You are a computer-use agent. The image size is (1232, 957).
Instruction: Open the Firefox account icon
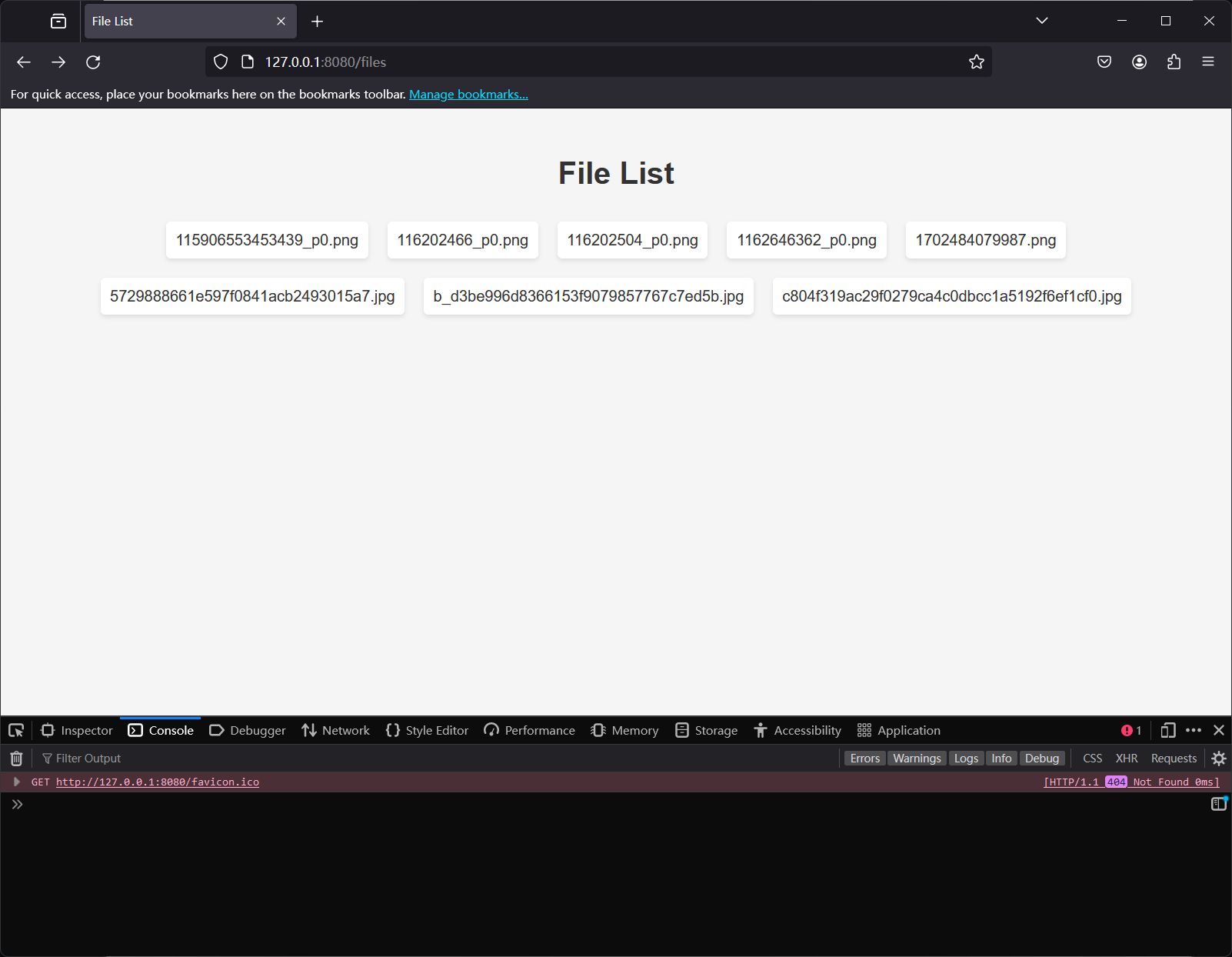[1139, 62]
